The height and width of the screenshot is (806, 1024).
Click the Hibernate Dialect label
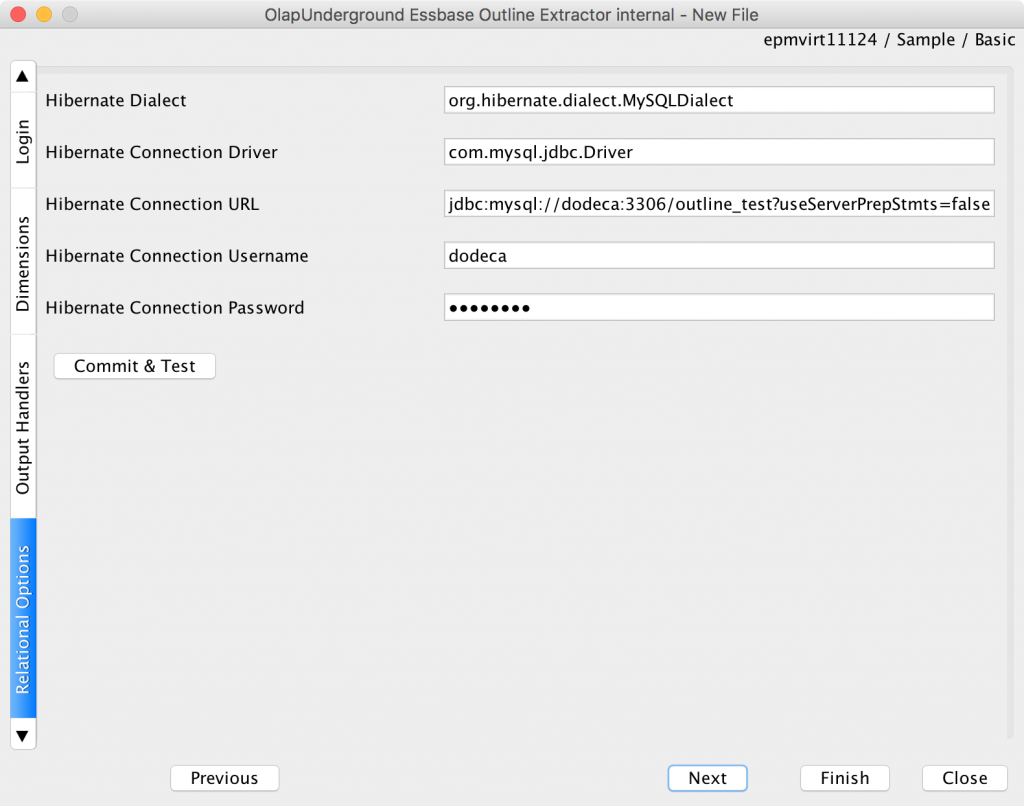(x=116, y=100)
